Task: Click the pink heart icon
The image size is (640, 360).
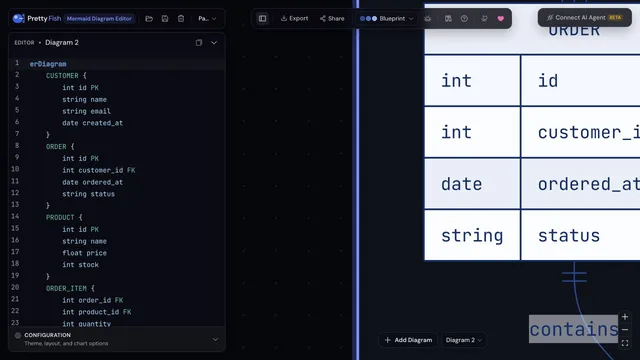Action: click(500, 18)
